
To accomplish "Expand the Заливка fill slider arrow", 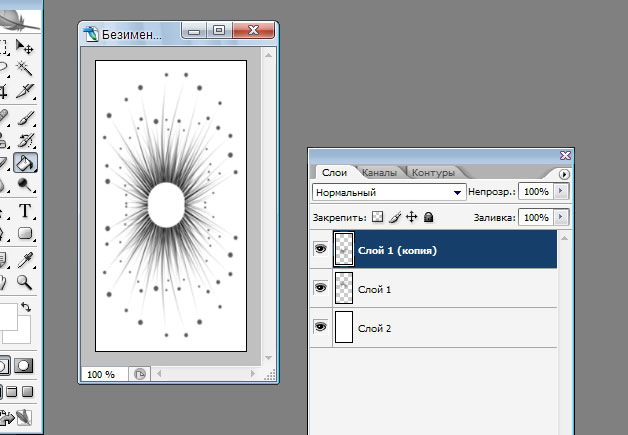I will (560, 216).
